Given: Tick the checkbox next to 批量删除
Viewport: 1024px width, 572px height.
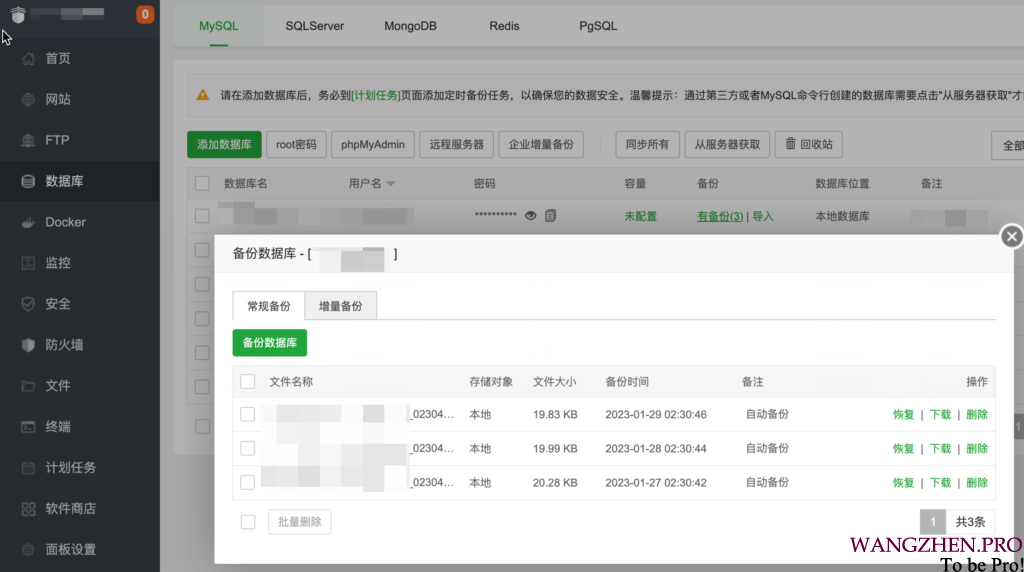Looking at the screenshot, I should (248, 522).
